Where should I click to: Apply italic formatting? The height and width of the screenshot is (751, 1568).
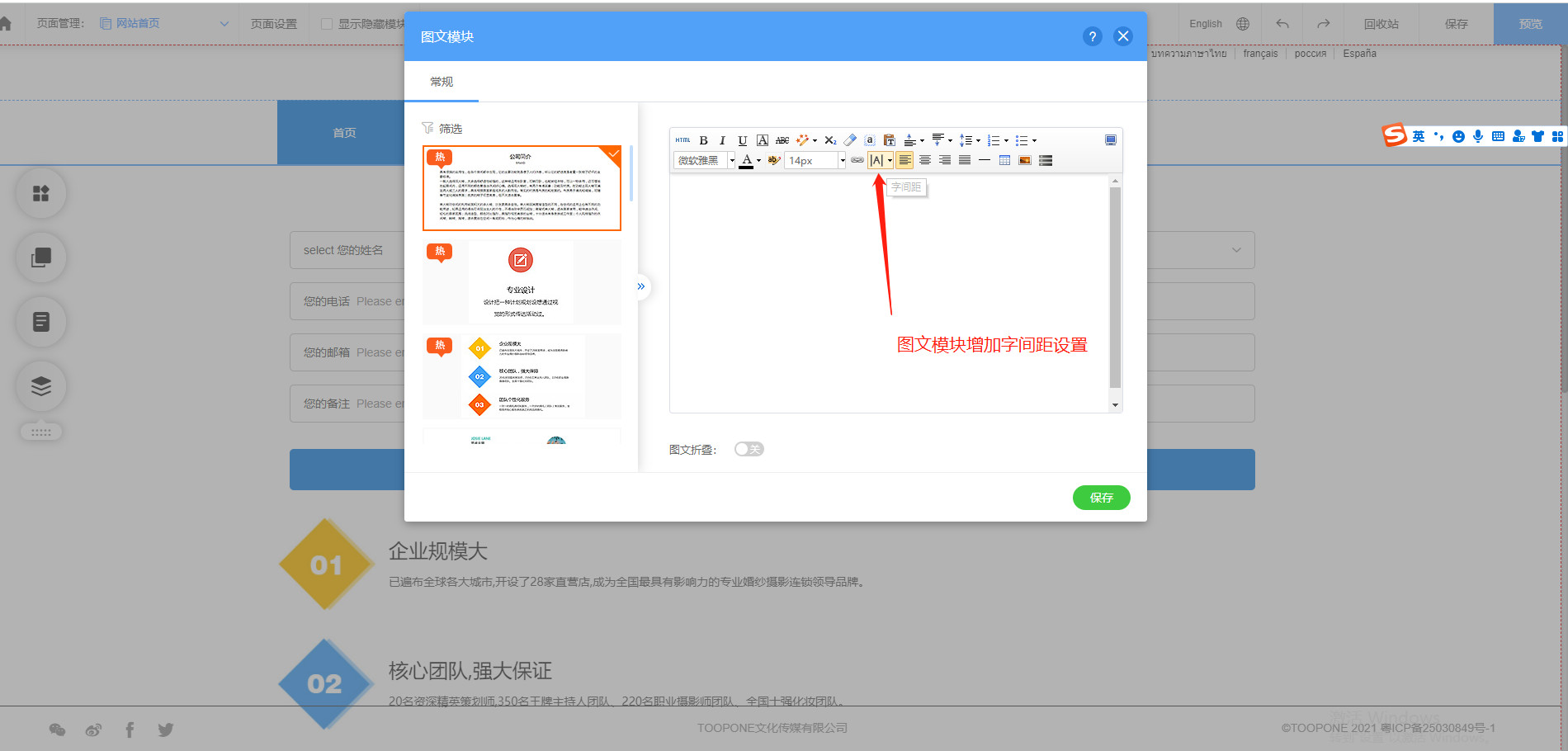point(722,140)
